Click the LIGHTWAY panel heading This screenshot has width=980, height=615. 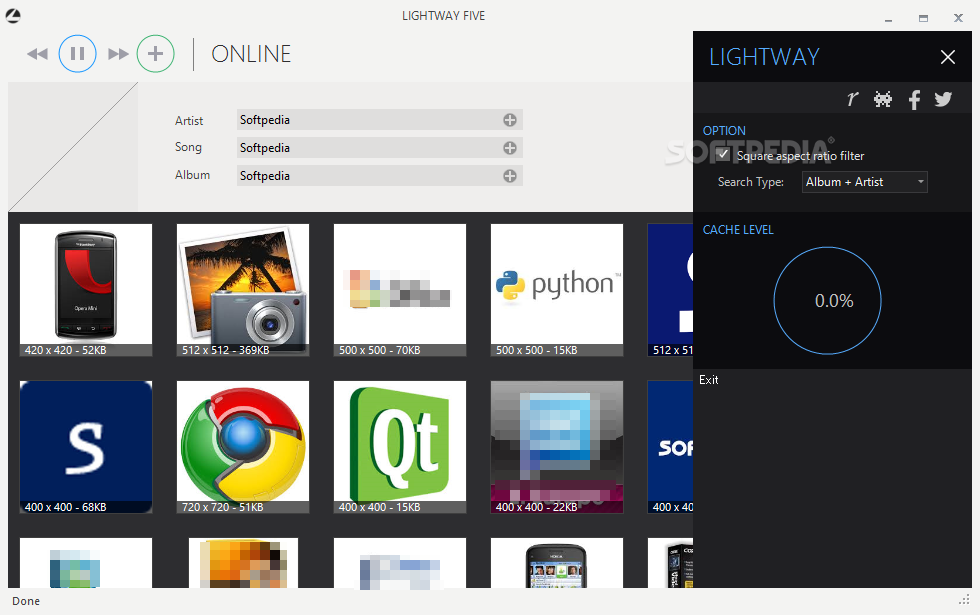coord(764,57)
